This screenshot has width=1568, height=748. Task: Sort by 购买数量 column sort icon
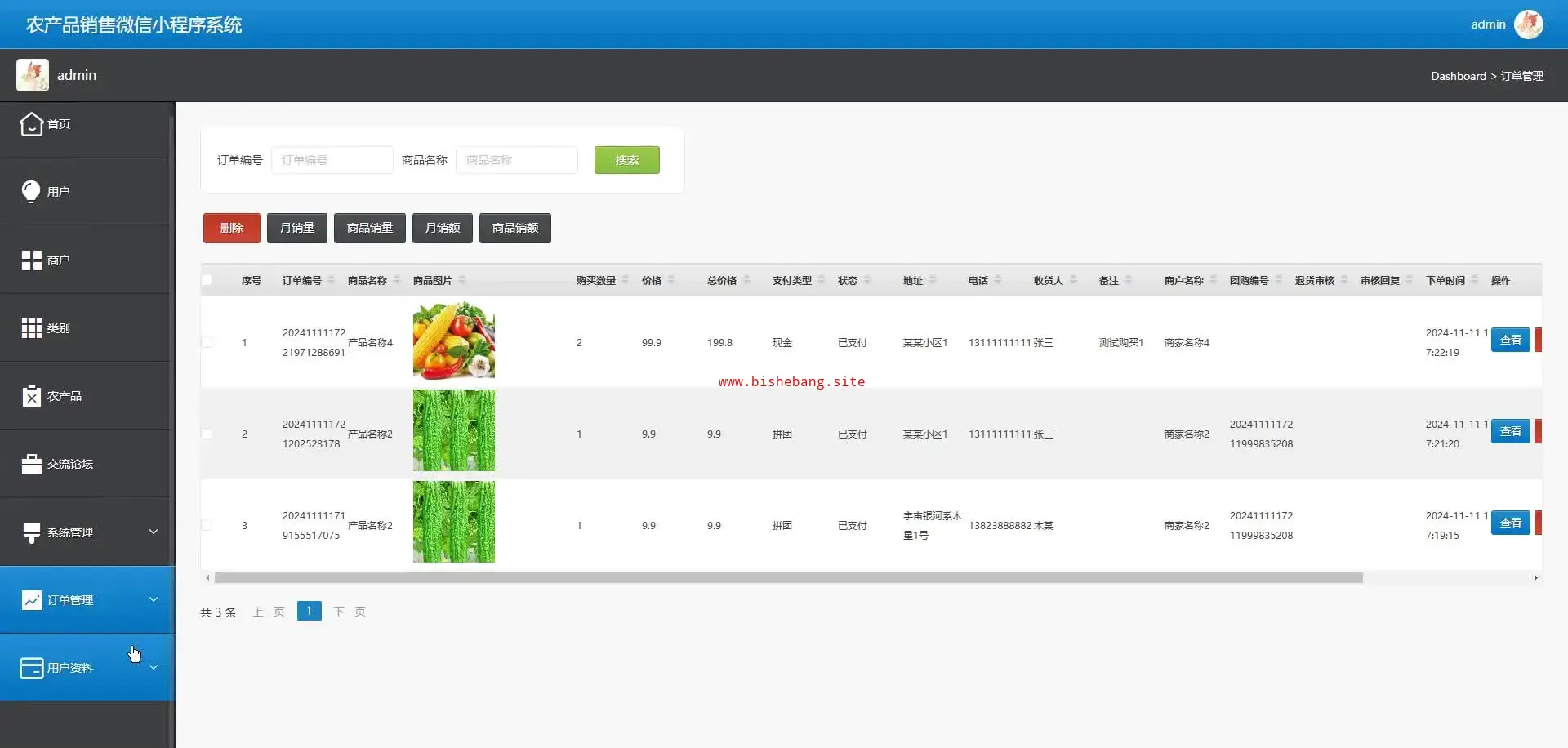pos(625,280)
